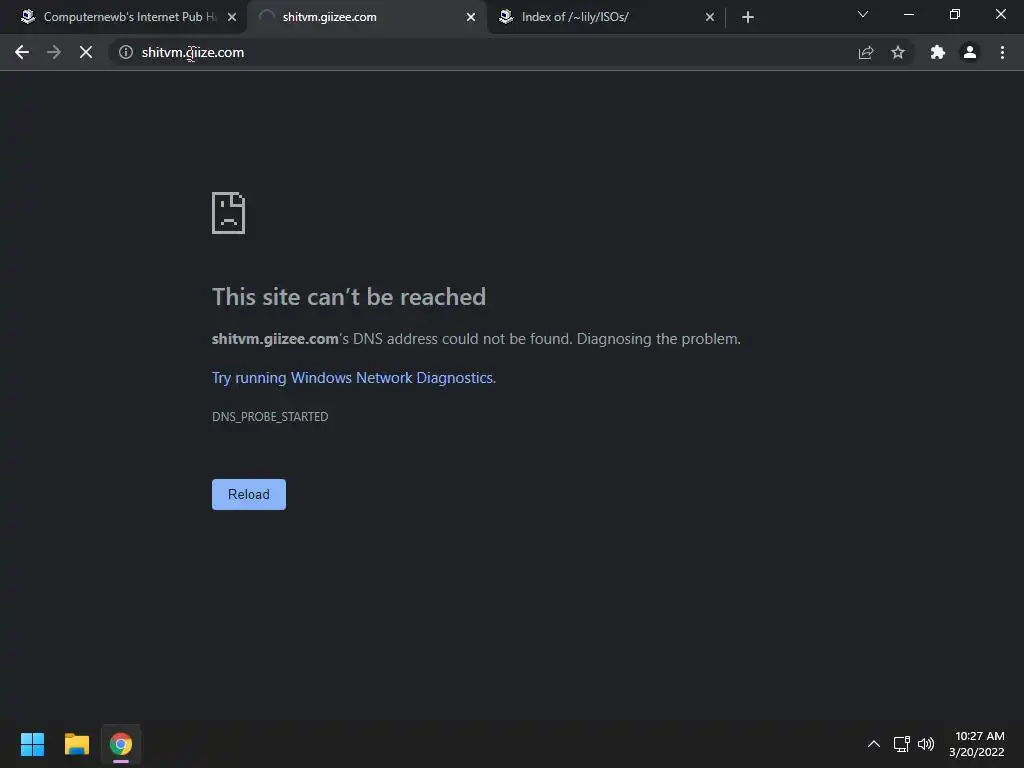
Task: Open the Extensions puzzle icon
Action: click(937, 52)
